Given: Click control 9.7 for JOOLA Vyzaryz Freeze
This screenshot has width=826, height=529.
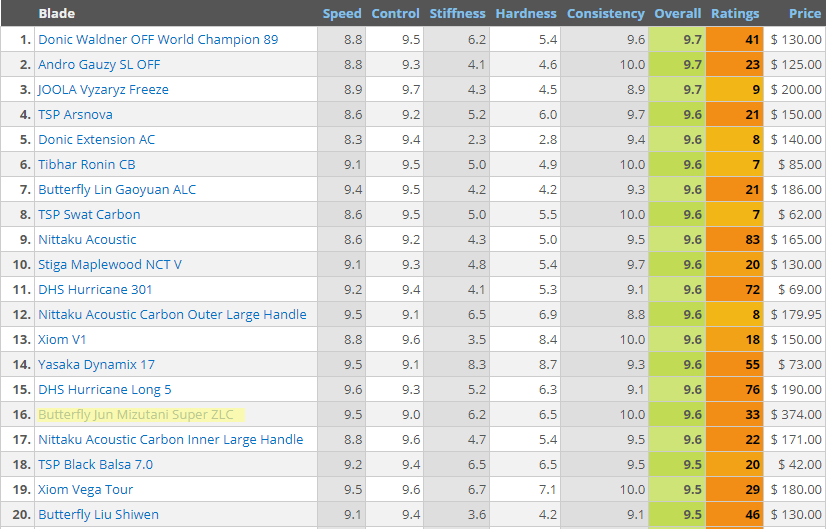Looking at the screenshot, I should pyautogui.click(x=411, y=90).
